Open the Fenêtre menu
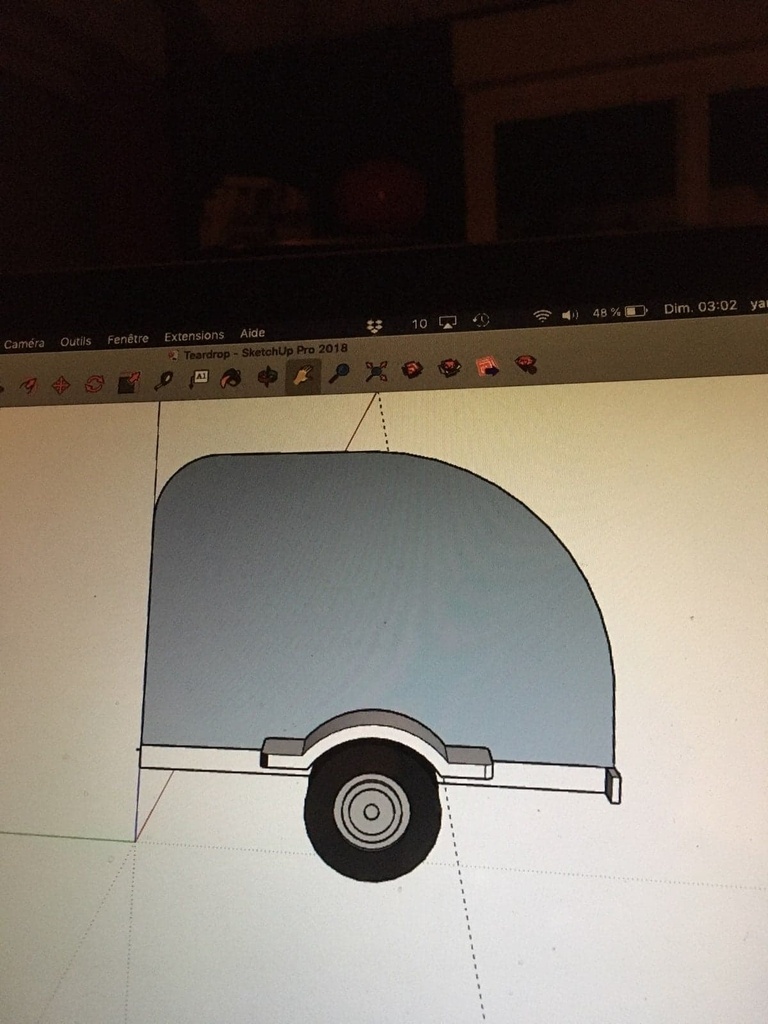 128,339
